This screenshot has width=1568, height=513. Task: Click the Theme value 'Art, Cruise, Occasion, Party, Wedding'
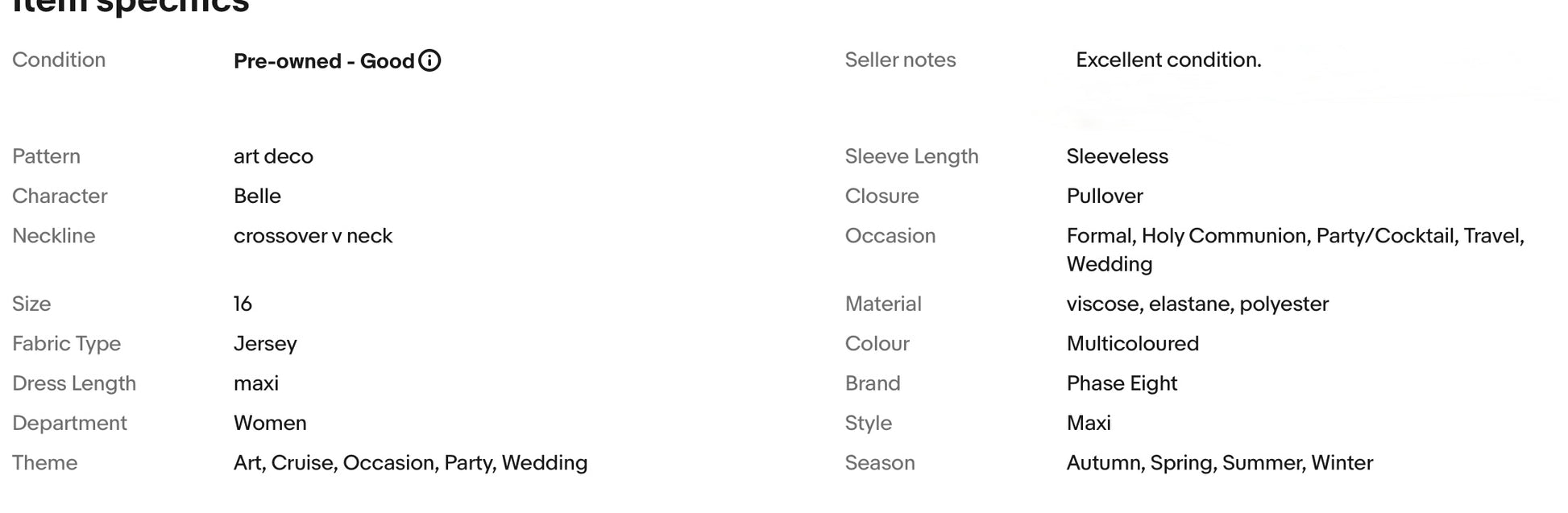[410, 463]
